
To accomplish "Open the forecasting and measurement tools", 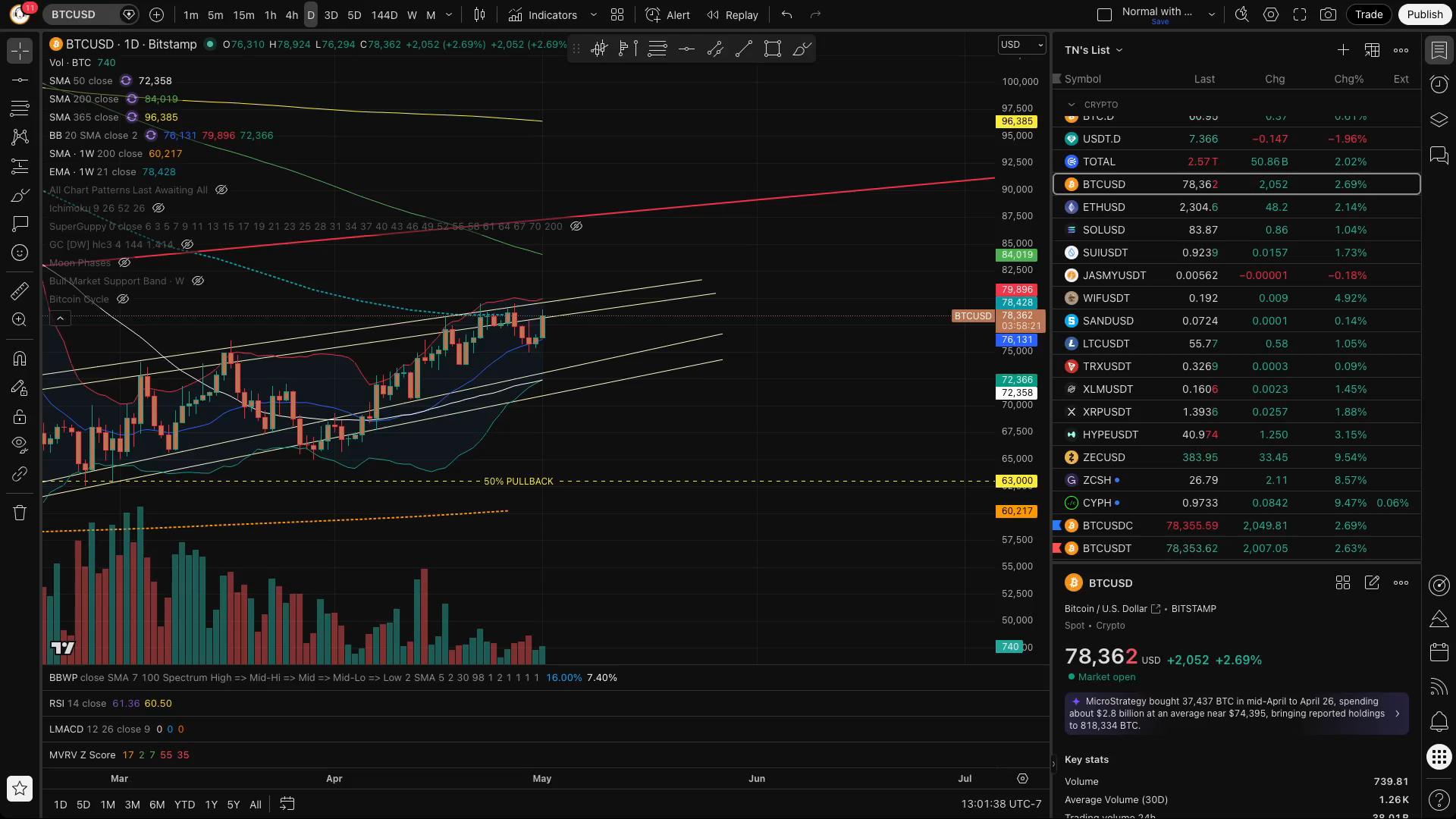I will point(20,166).
